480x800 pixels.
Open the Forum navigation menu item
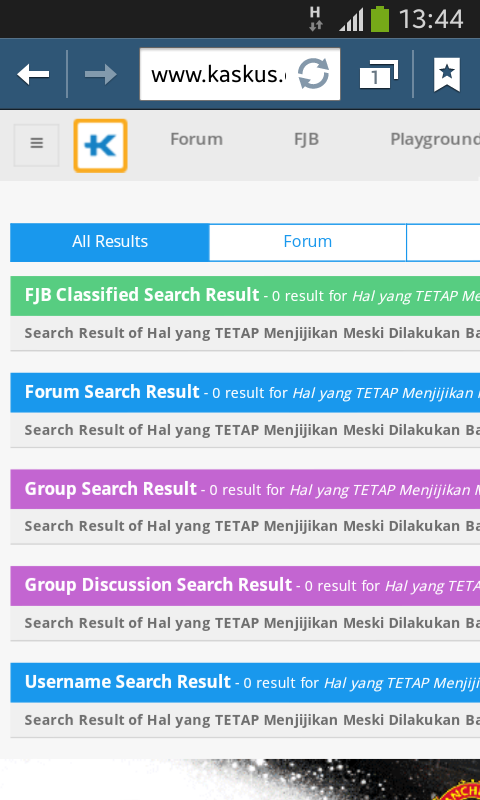coord(196,139)
